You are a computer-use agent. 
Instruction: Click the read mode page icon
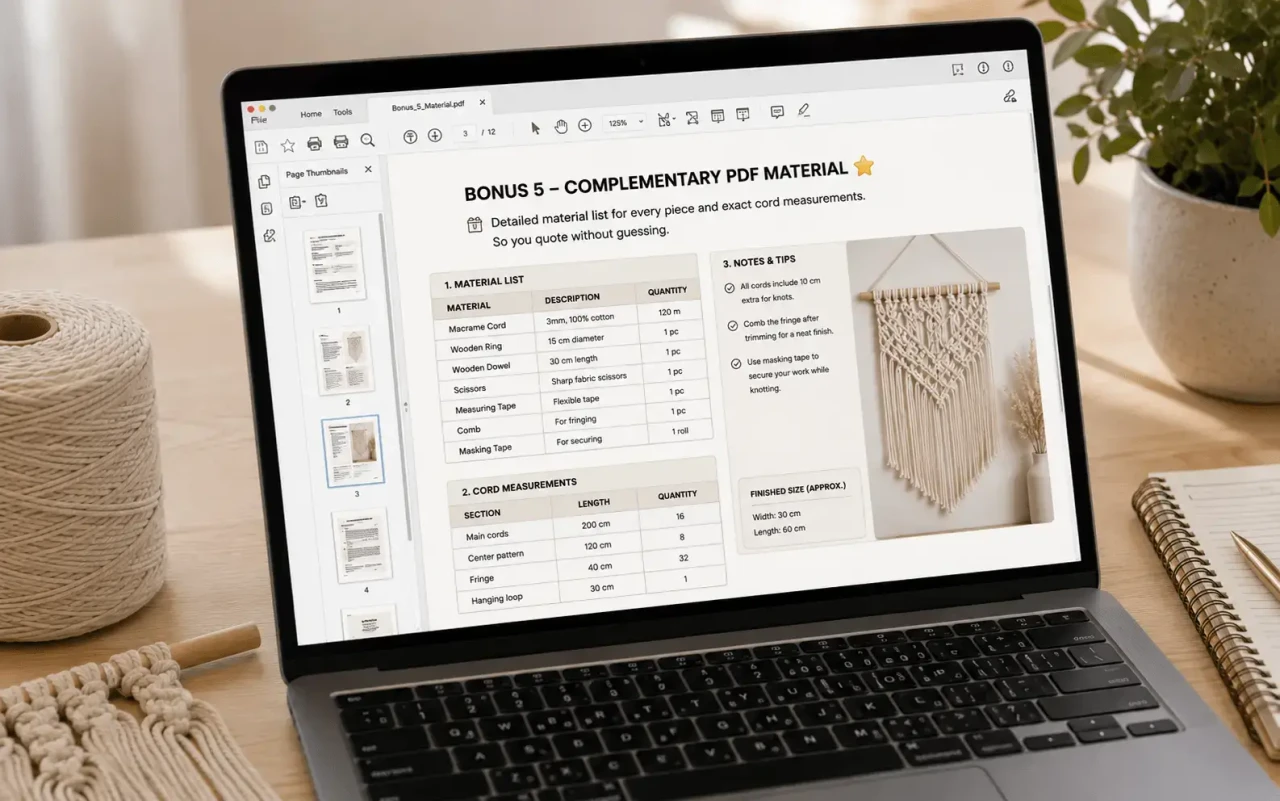tap(742, 115)
